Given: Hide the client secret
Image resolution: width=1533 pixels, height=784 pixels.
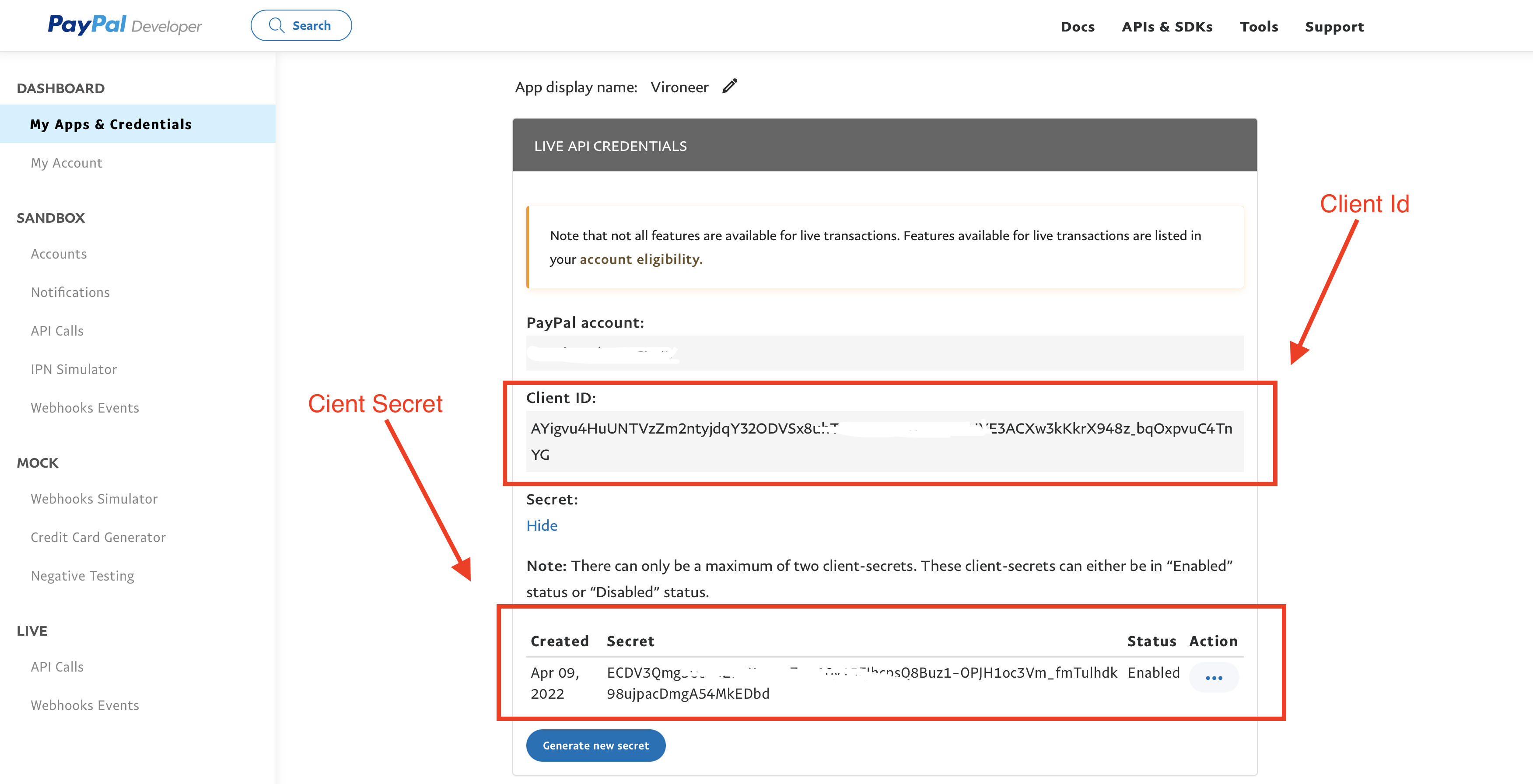Looking at the screenshot, I should point(542,525).
